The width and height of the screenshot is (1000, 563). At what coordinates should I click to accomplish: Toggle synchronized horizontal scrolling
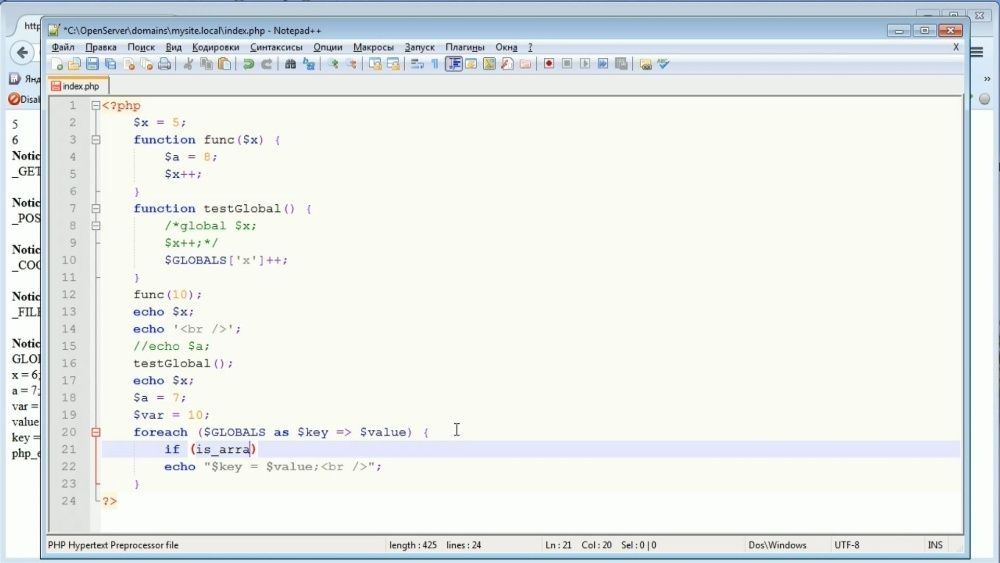pos(393,64)
